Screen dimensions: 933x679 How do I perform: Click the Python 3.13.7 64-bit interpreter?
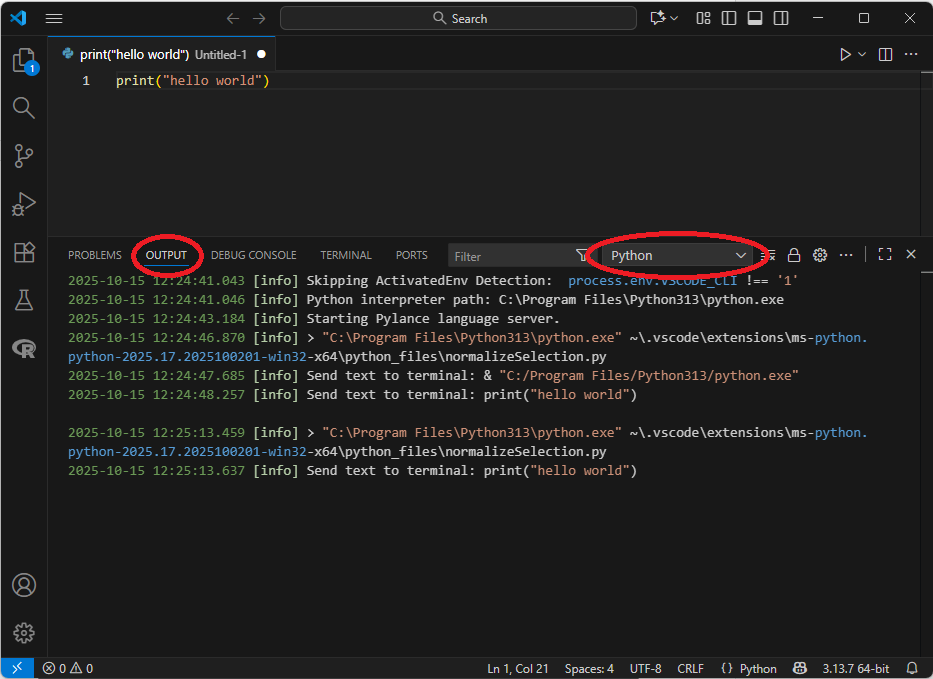coord(857,668)
